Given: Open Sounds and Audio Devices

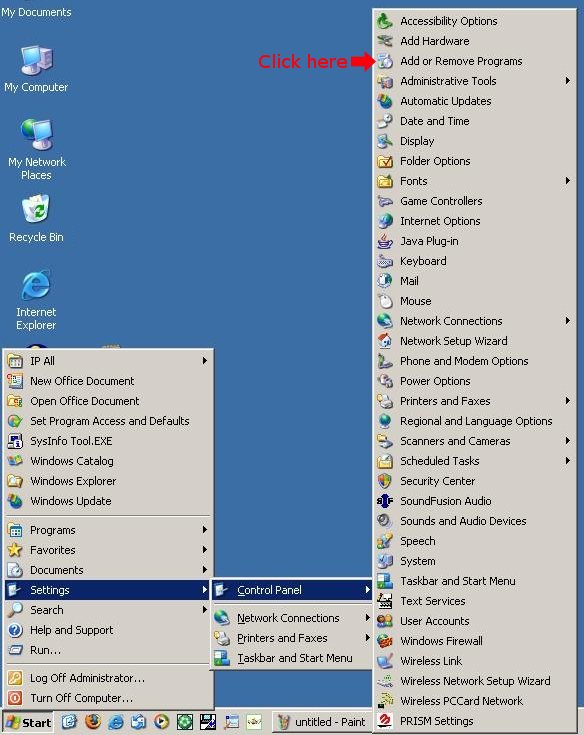Looking at the screenshot, I should [475, 521].
